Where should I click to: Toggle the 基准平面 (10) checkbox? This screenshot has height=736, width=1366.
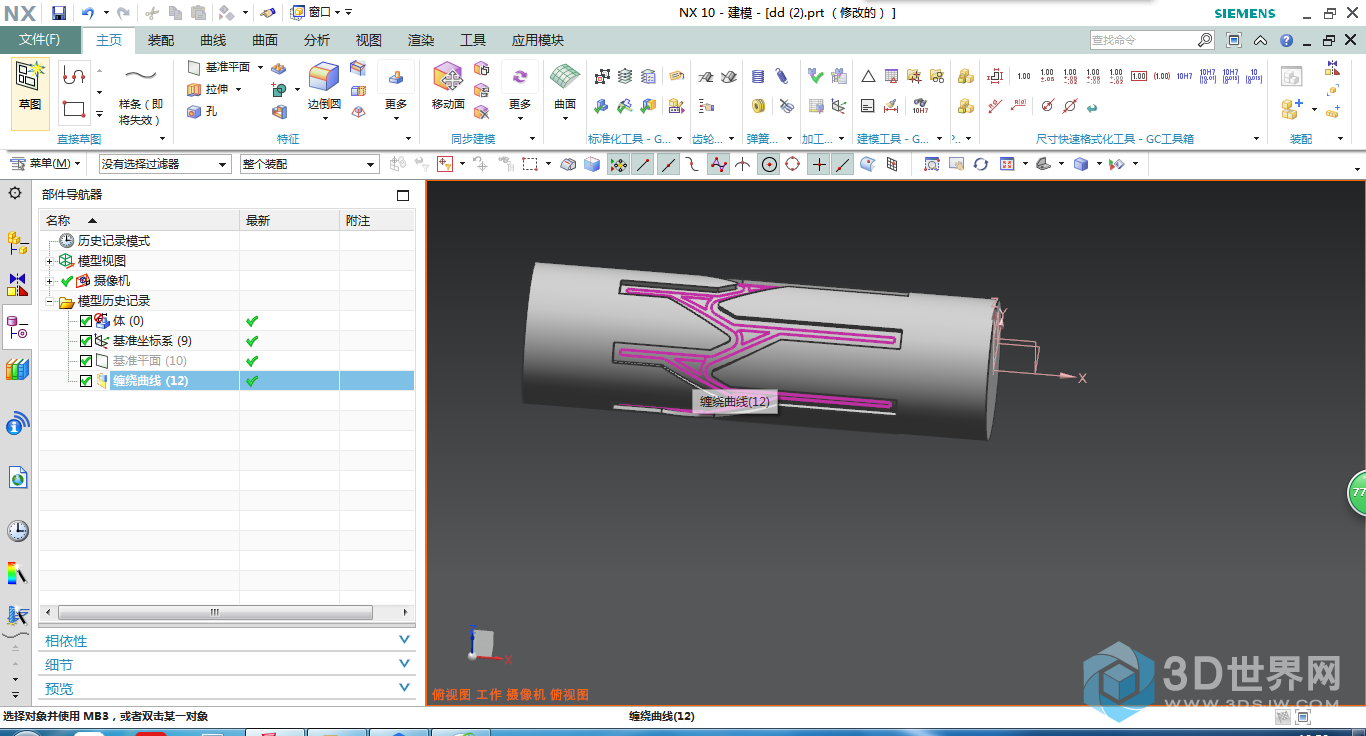point(86,361)
